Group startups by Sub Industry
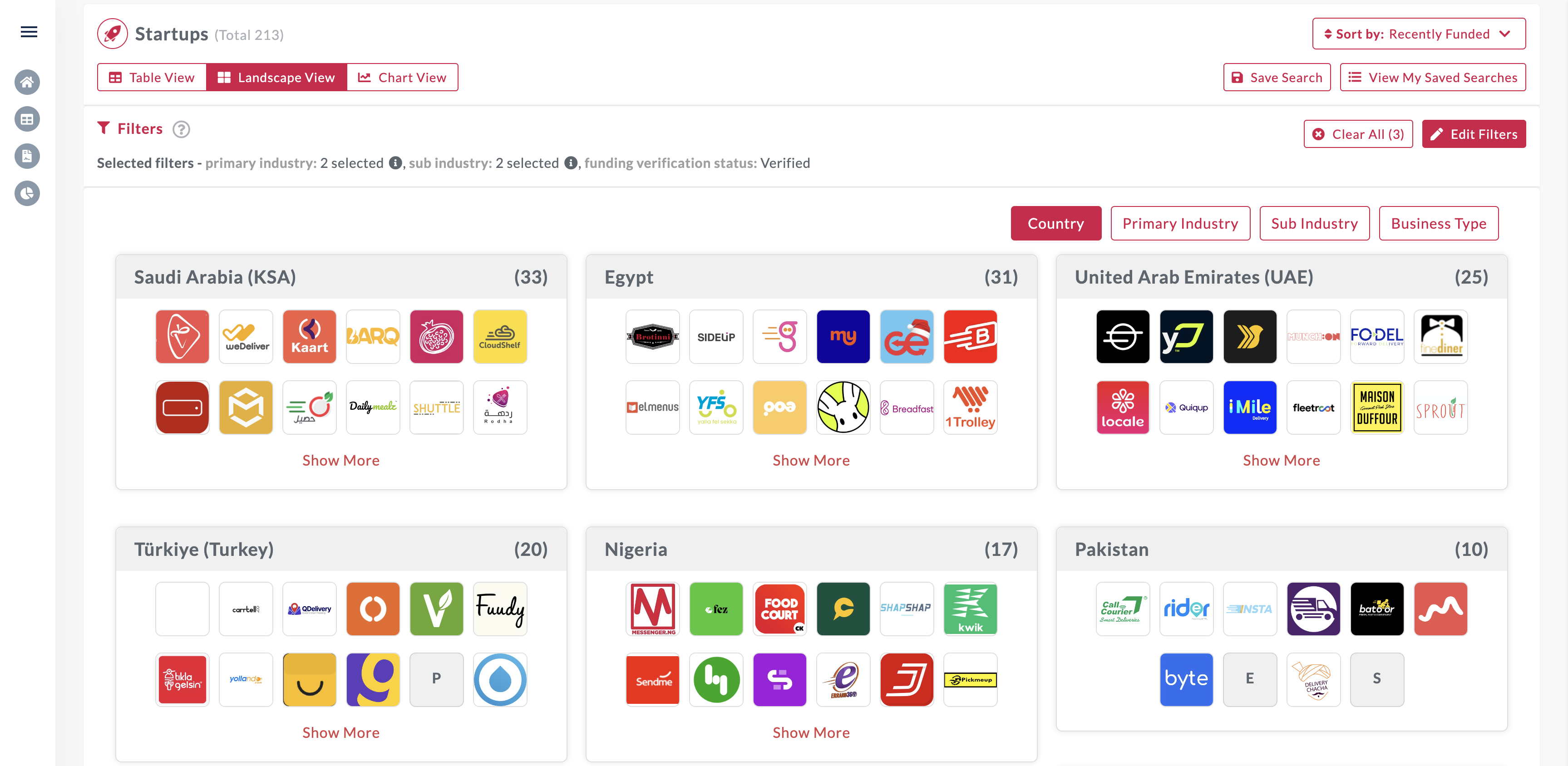The image size is (1568, 766). [1314, 223]
